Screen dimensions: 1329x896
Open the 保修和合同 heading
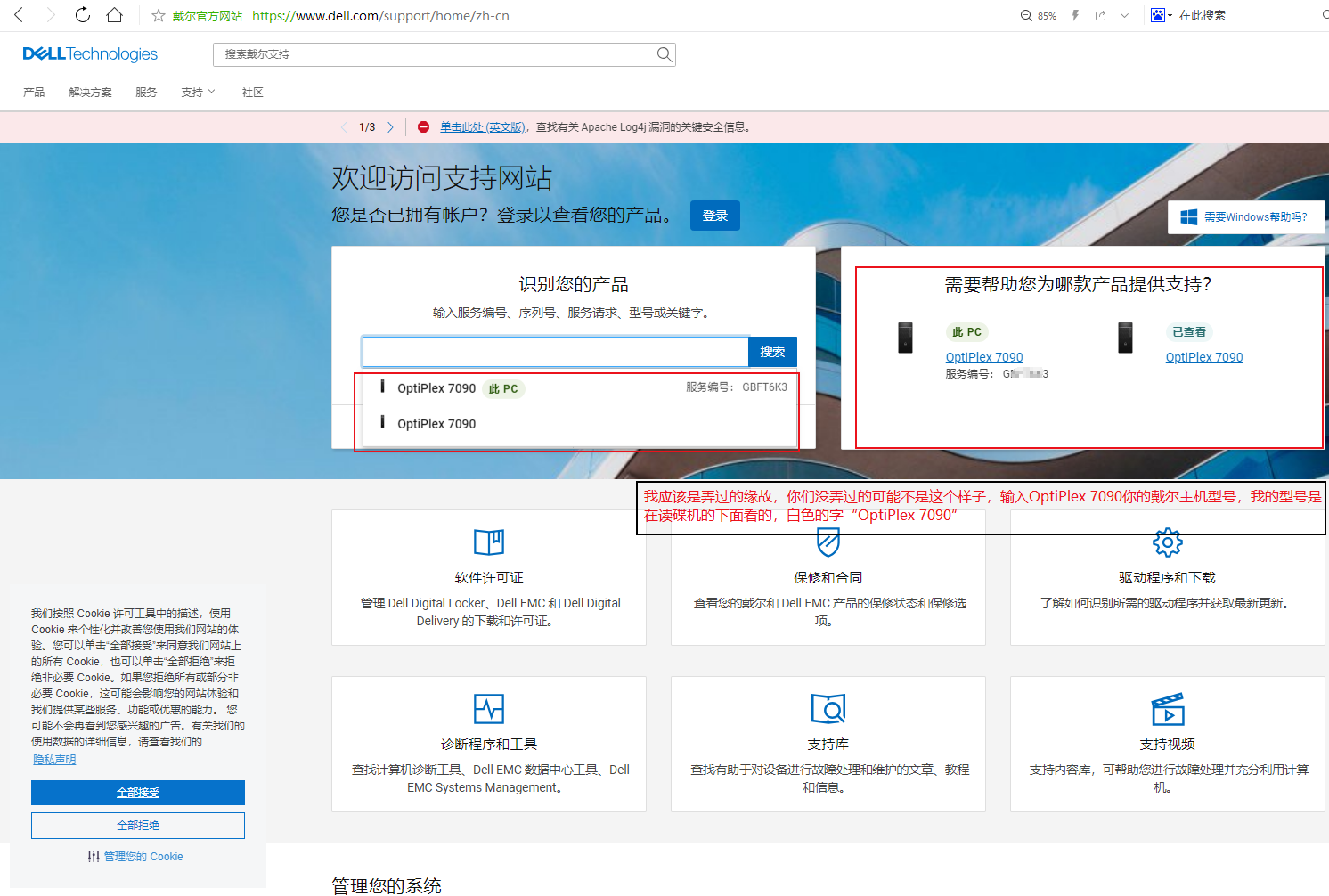click(828, 578)
